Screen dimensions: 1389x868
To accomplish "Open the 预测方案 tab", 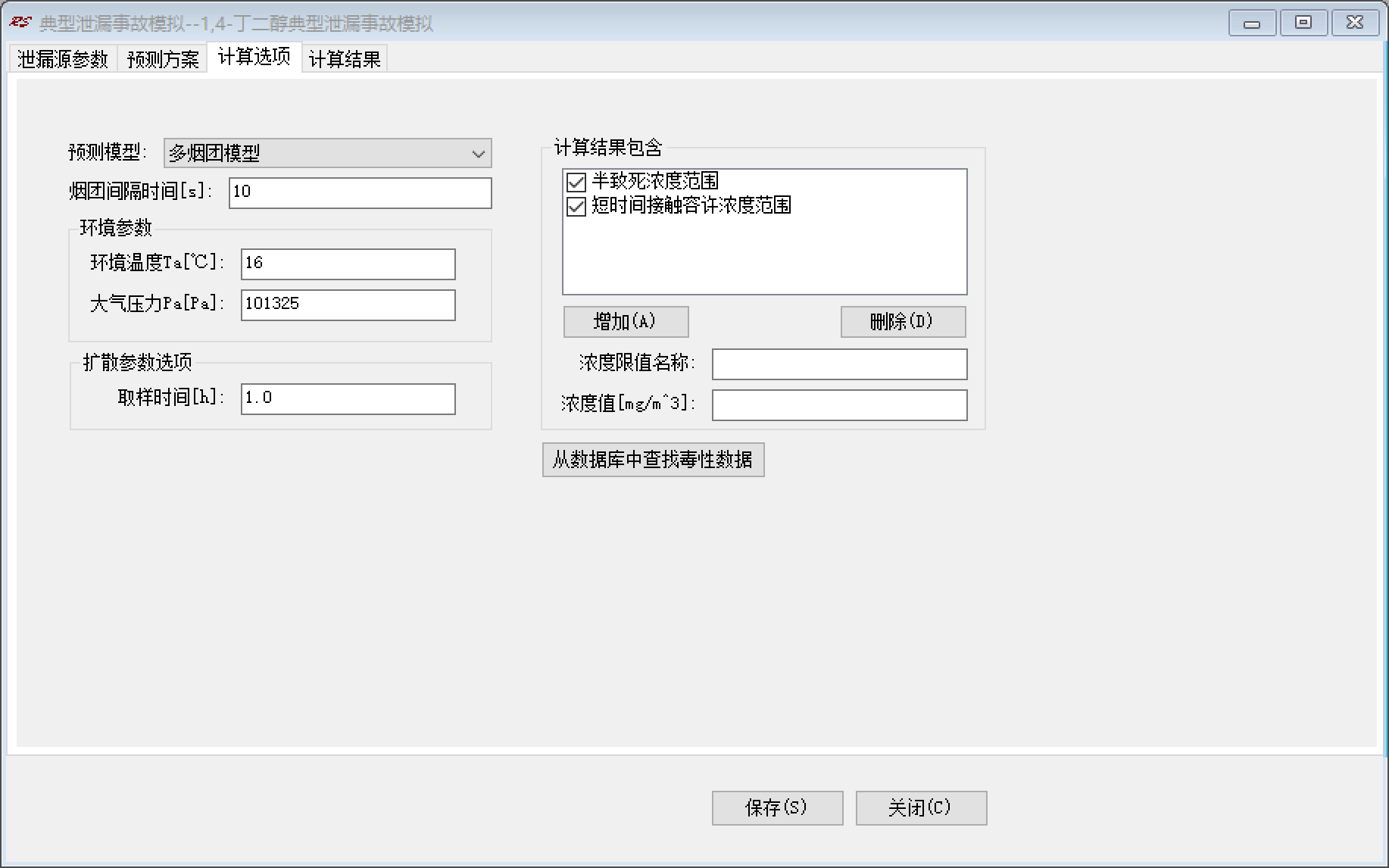I will pyautogui.click(x=162, y=58).
